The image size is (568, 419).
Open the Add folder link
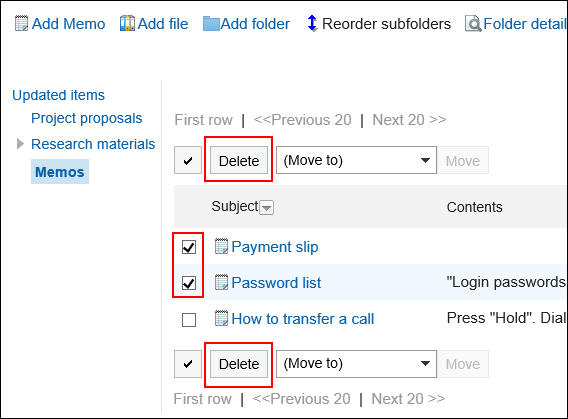(x=255, y=24)
